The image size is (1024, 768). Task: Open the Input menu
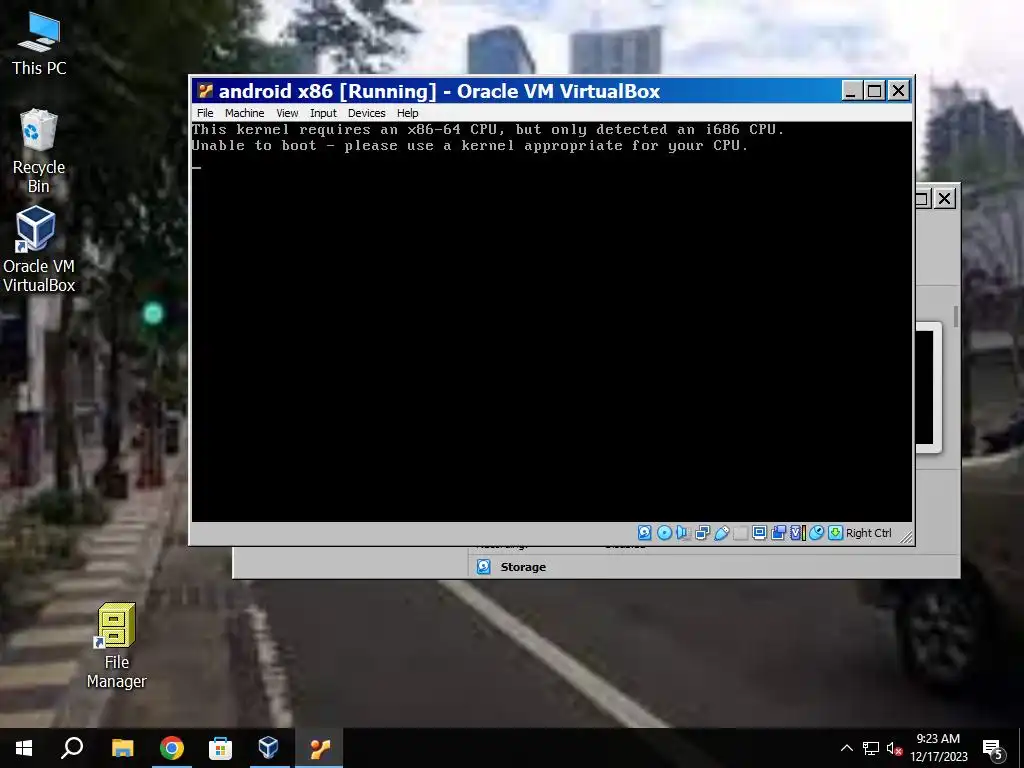[x=323, y=113]
